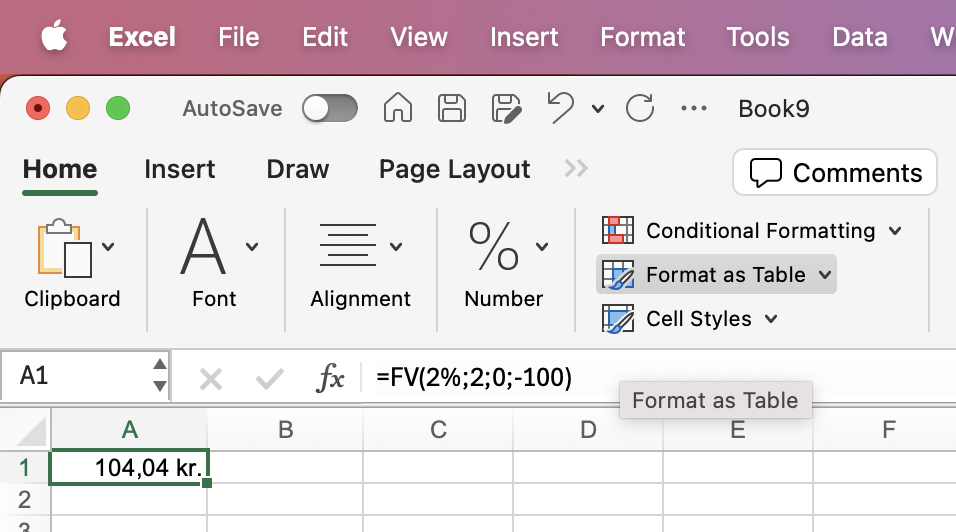Switch to the Draw ribbon tab
Image resolution: width=956 pixels, height=532 pixels.
pos(298,169)
